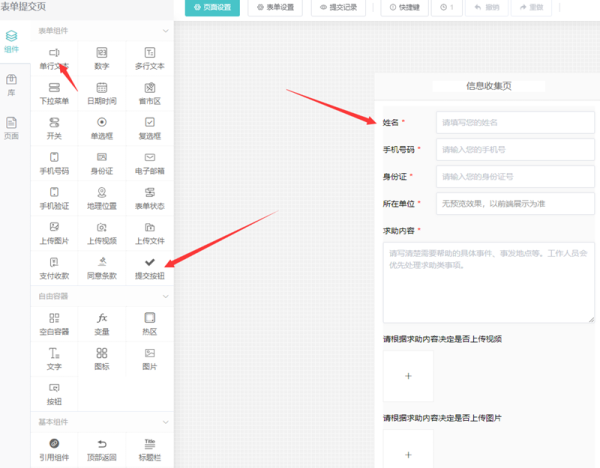The image size is (600, 468).
Task: Switch to the 组件 sidebar tab
Action: pyautogui.click(x=11, y=41)
